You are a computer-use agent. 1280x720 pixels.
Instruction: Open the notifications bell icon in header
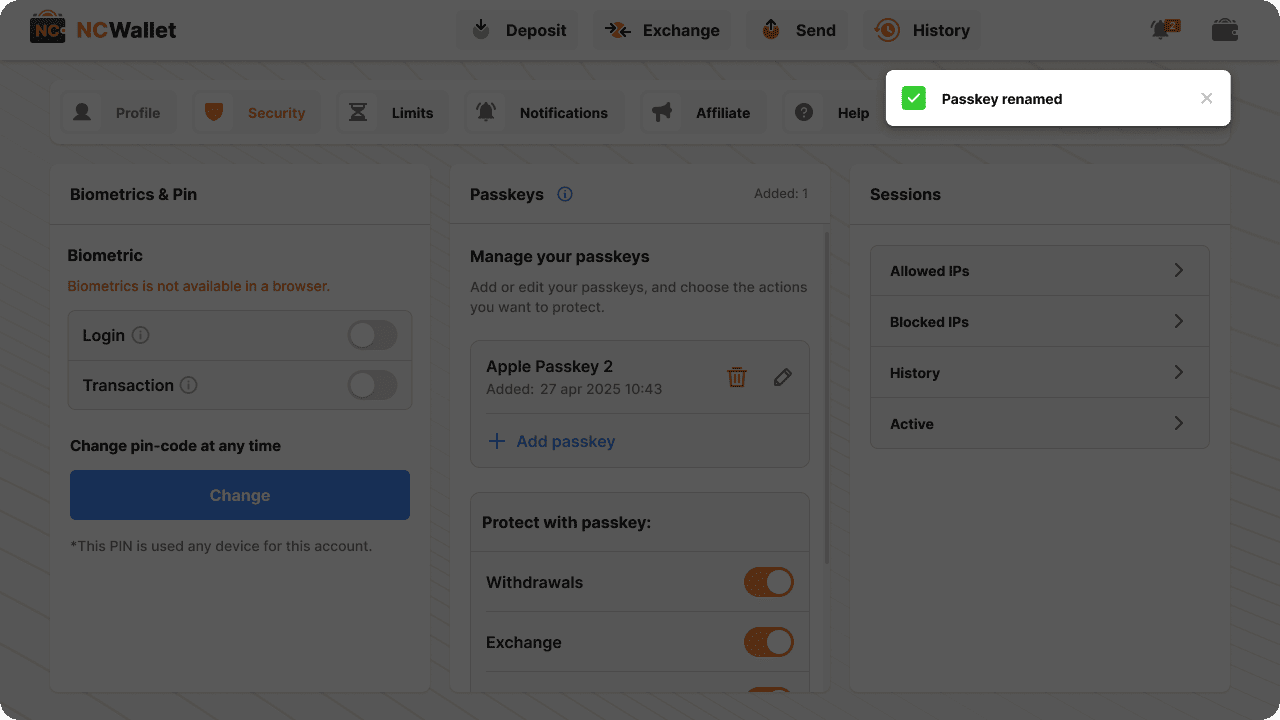[1164, 30]
